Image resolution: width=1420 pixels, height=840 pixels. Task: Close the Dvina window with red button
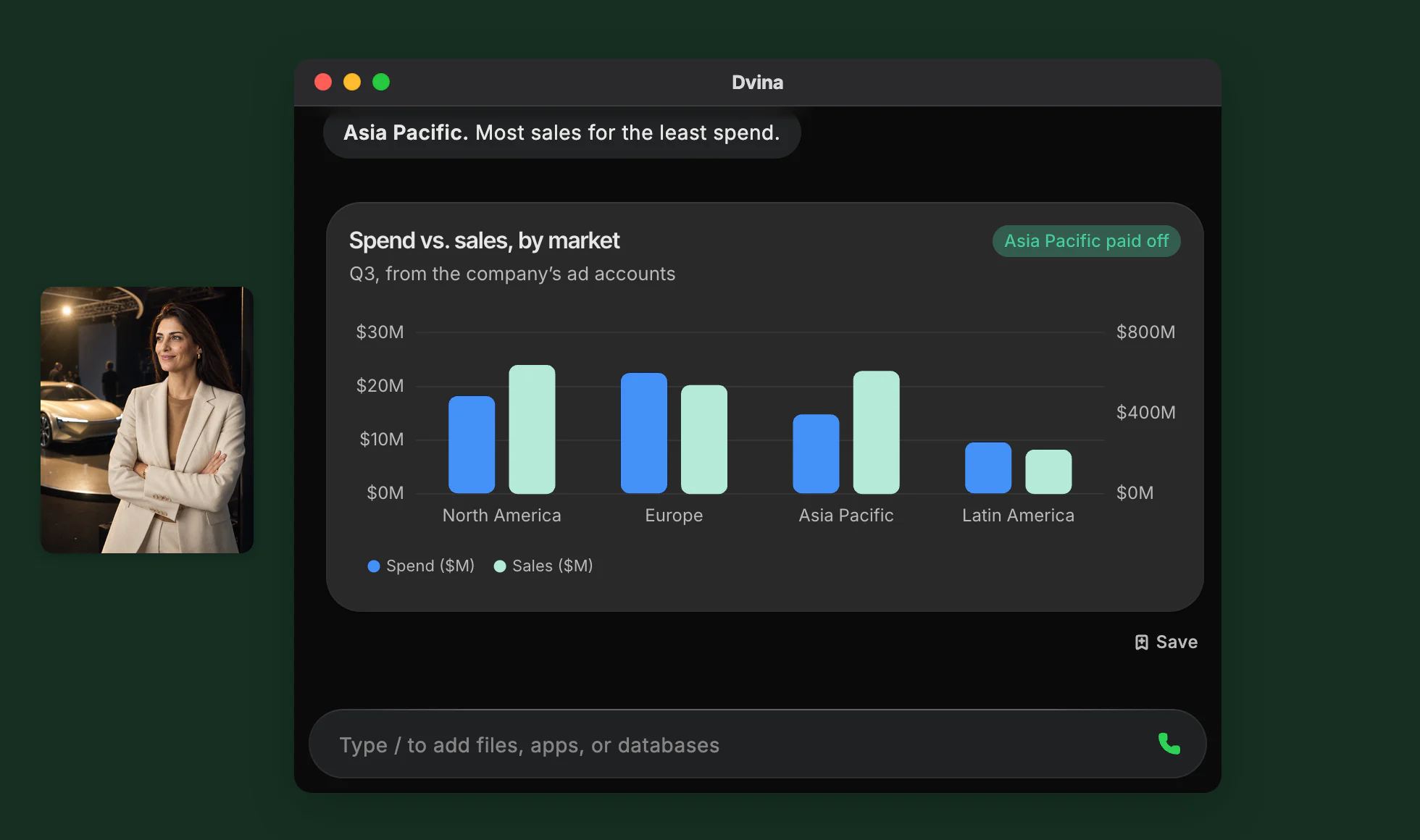[x=323, y=82]
